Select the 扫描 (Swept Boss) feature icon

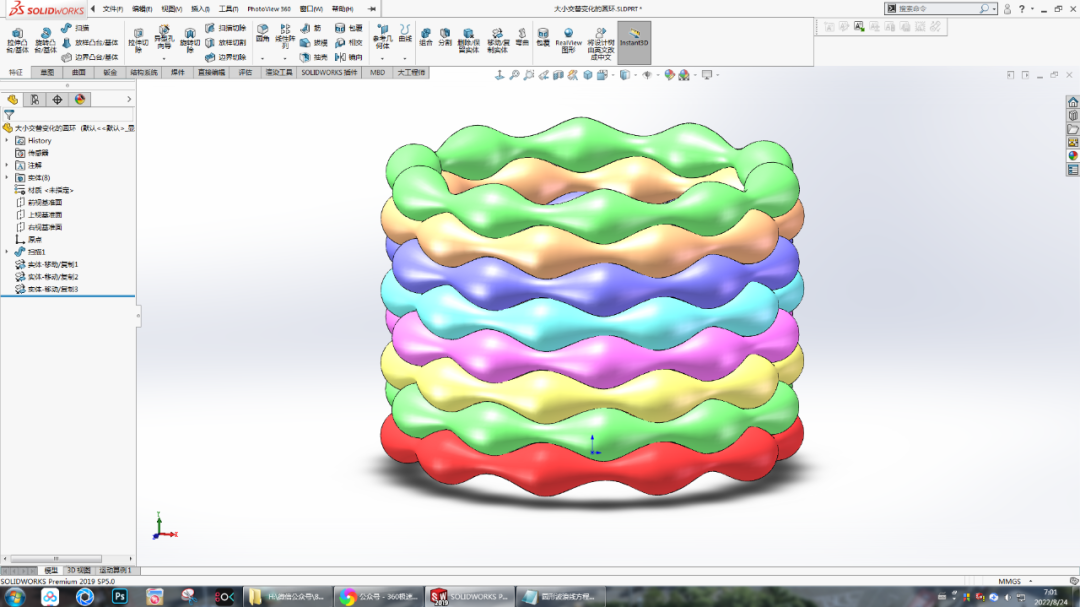68,27
